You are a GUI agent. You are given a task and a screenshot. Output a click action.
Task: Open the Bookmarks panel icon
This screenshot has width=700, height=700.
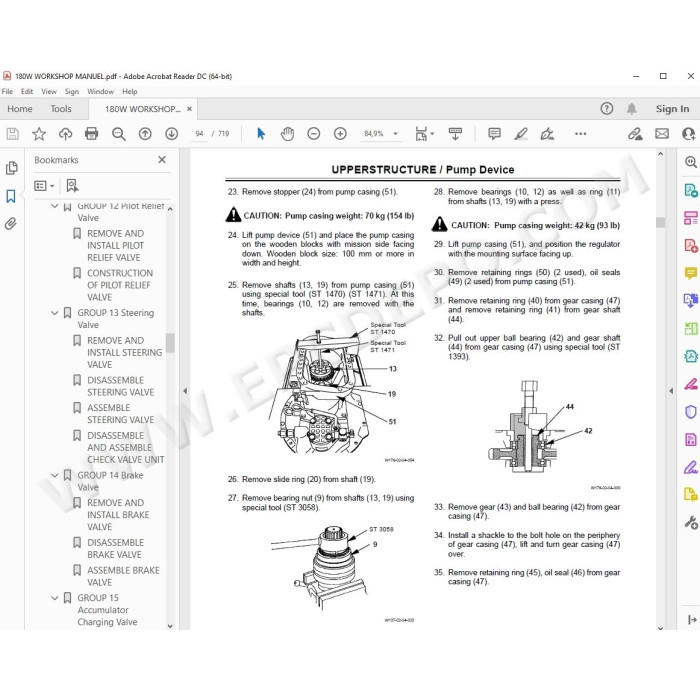pyautogui.click(x=11, y=196)
